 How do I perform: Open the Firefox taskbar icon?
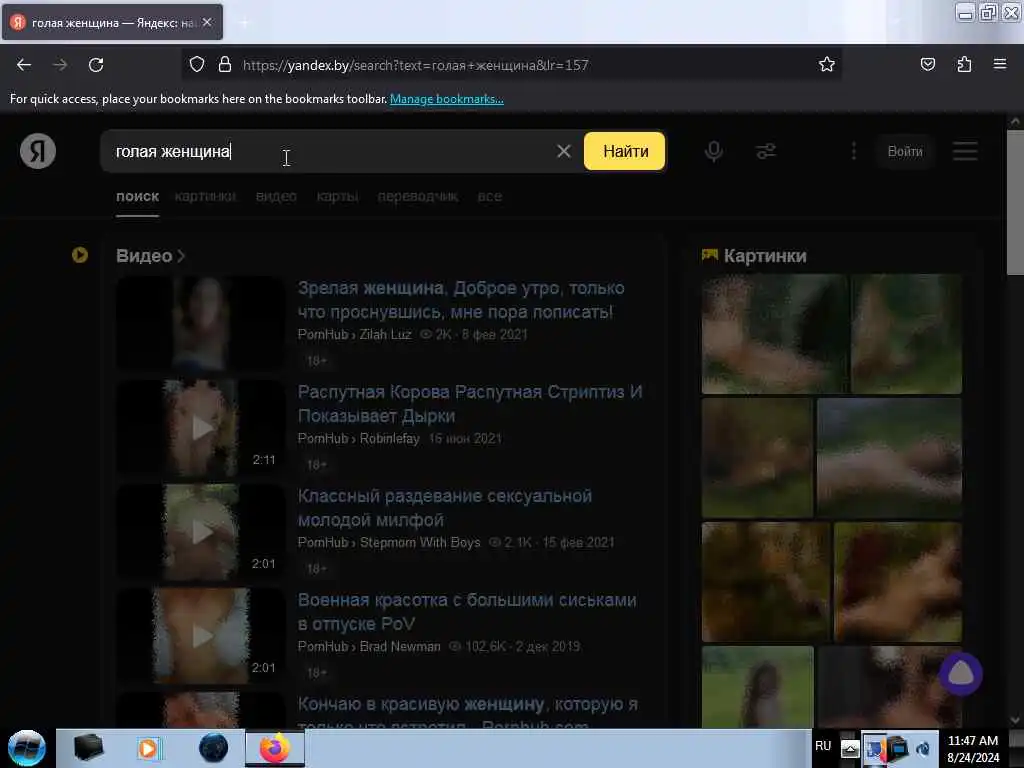pos(275,748)
